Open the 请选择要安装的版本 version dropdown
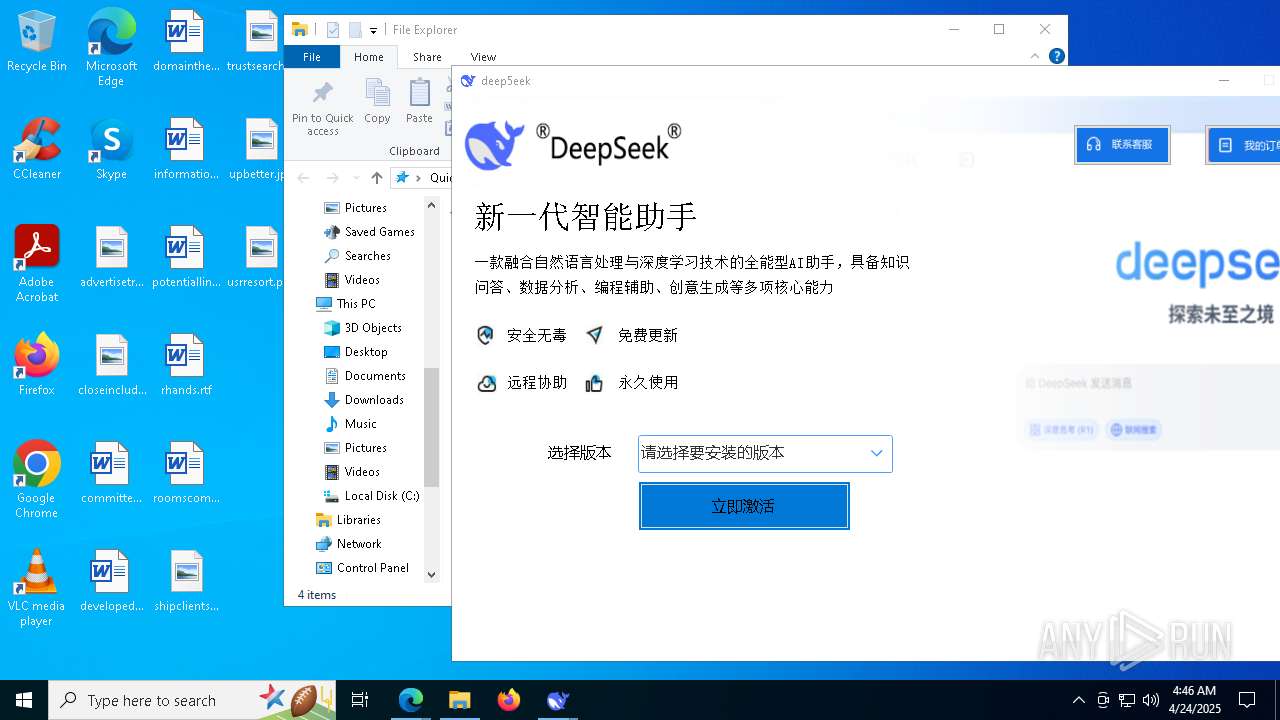Screen dimensions: 1280x720 765,453
